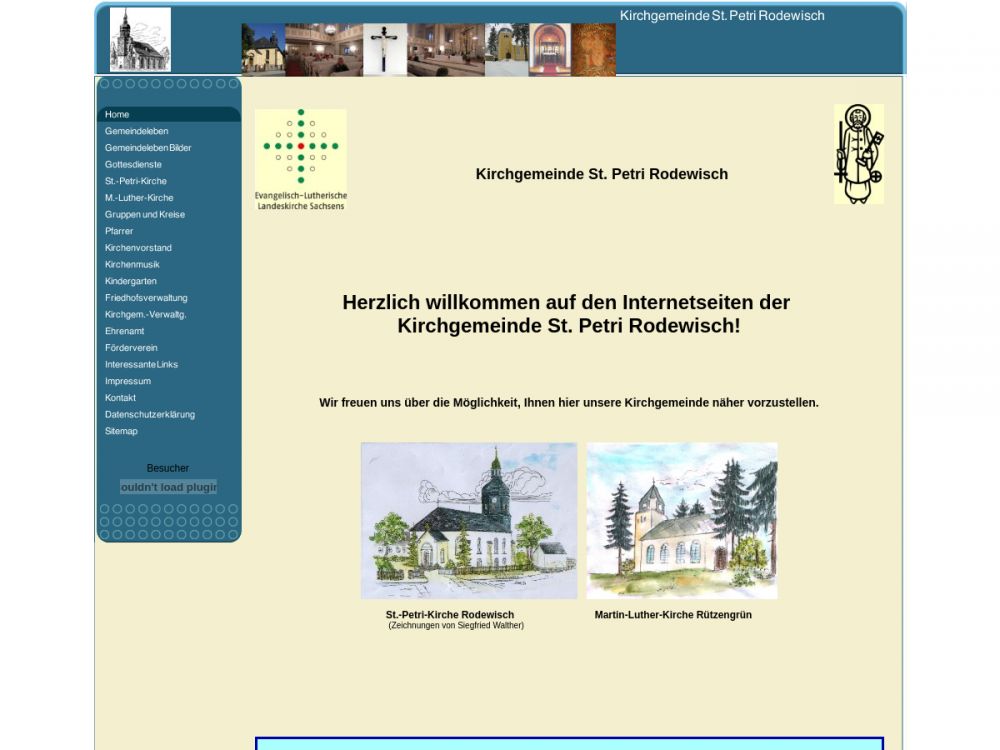Open the Impressum page
Viewport: 1000px width, 750px height.
click(128, 381)
